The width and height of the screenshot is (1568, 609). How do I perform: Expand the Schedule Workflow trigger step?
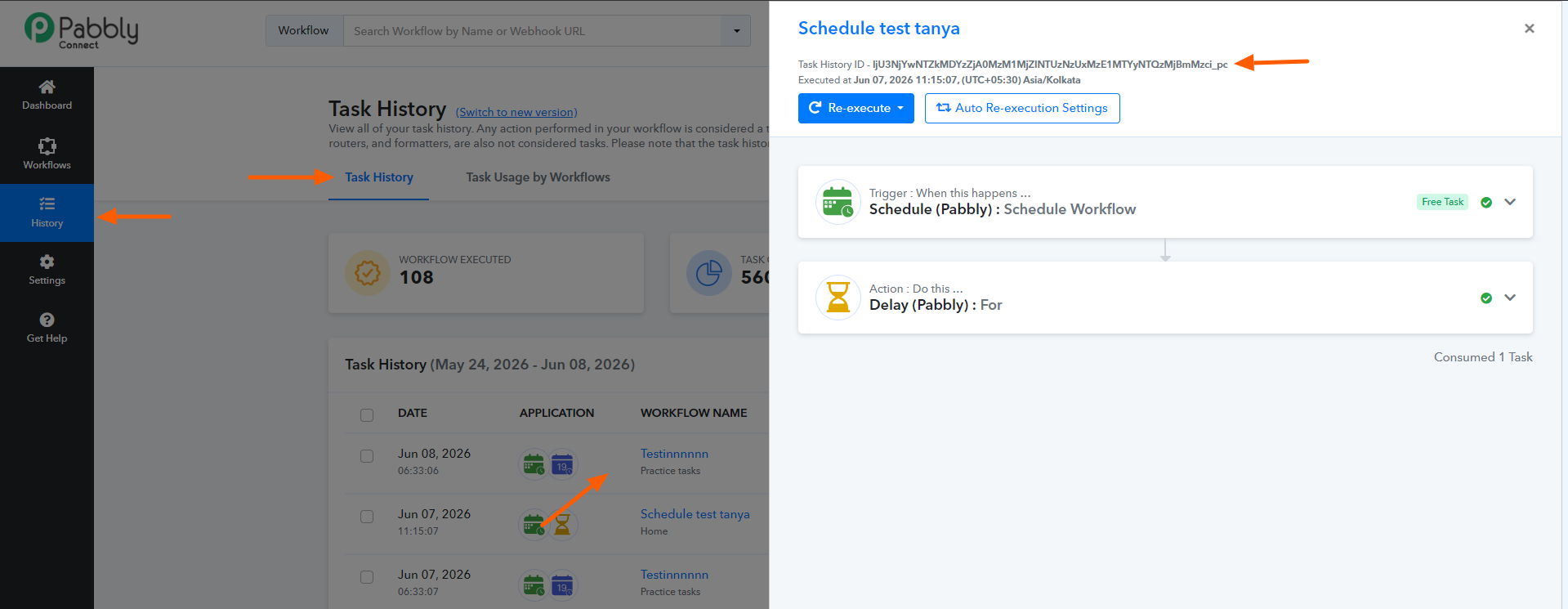coord(1510,202)
